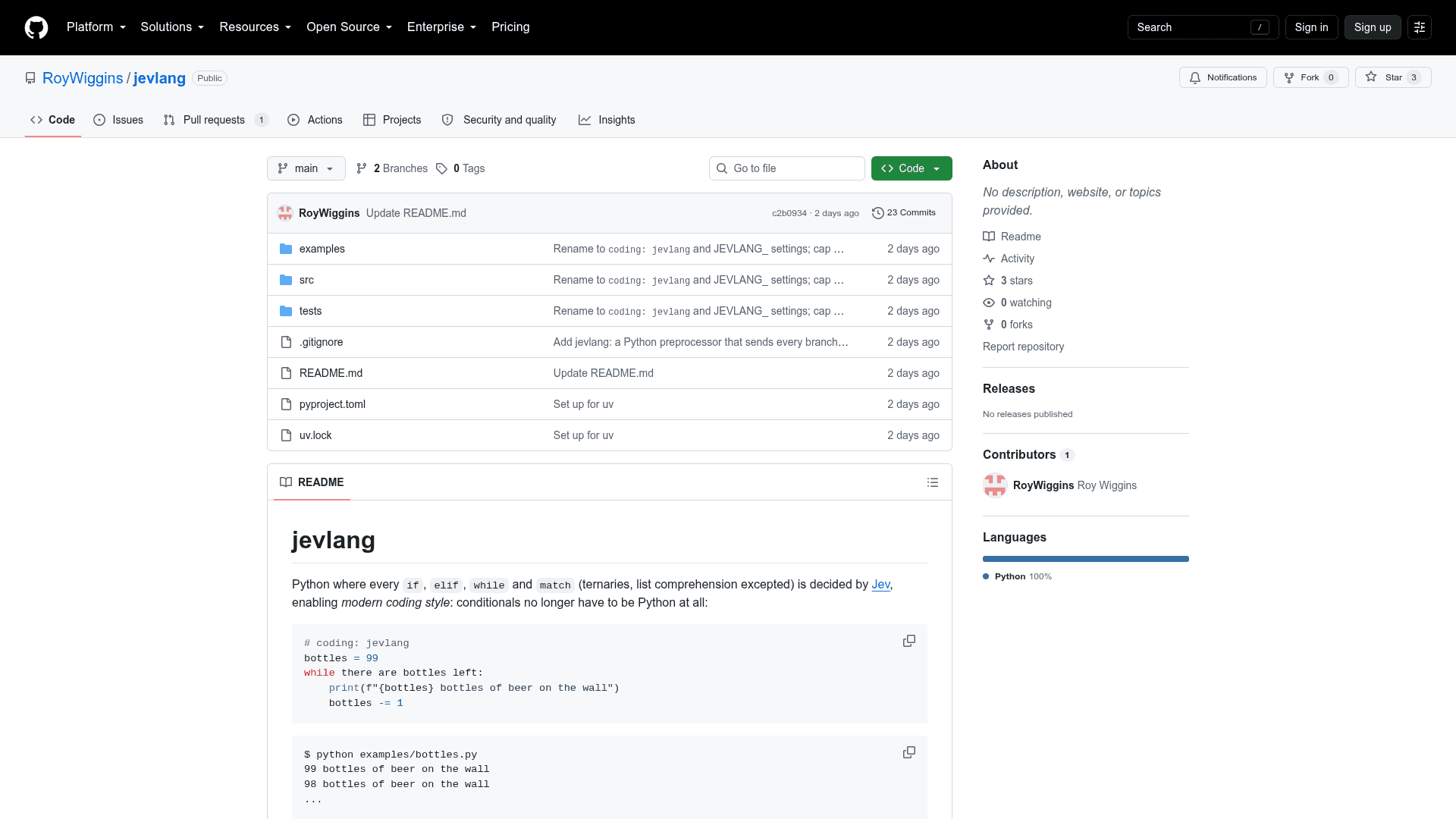Viewport: 1456px width, 819px height.
Task: Click the Search box in header
Action: point(1203,27)
